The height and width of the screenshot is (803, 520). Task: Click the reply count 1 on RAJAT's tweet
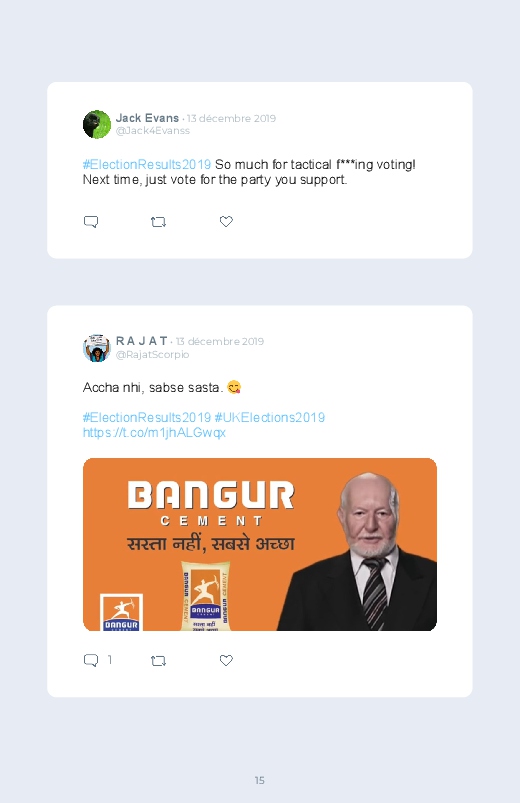(x=110, y=660)
